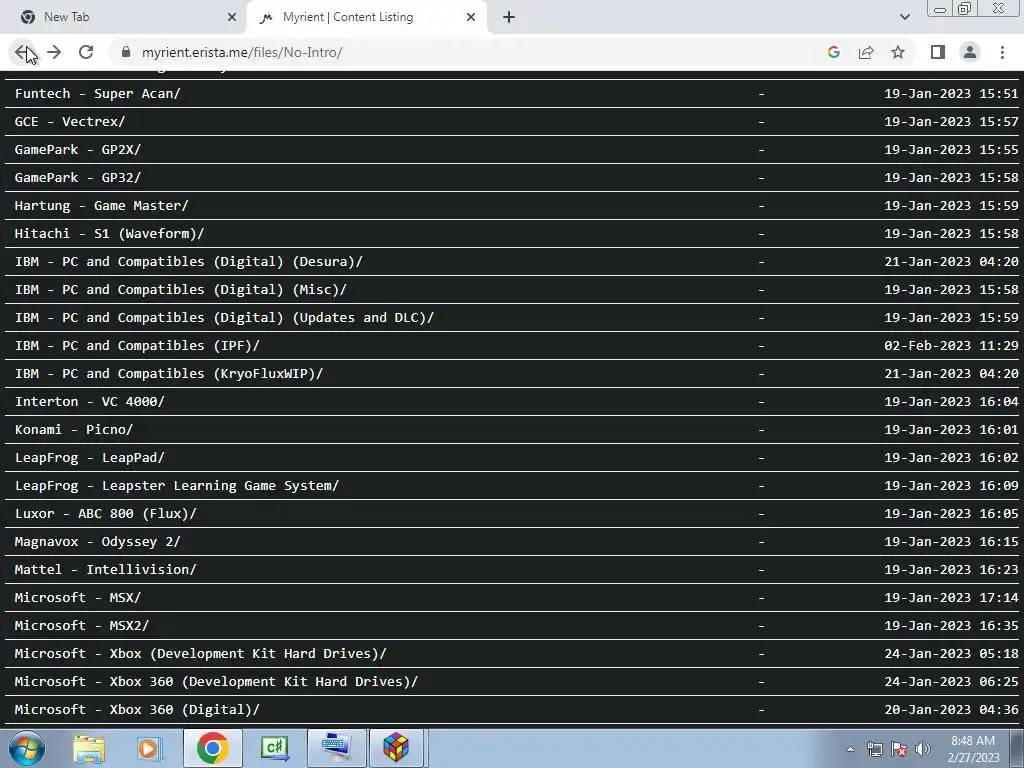Screen dimensions: 1024x768
Task: Open the Action Center flag icon
Action: pos(899,749)
